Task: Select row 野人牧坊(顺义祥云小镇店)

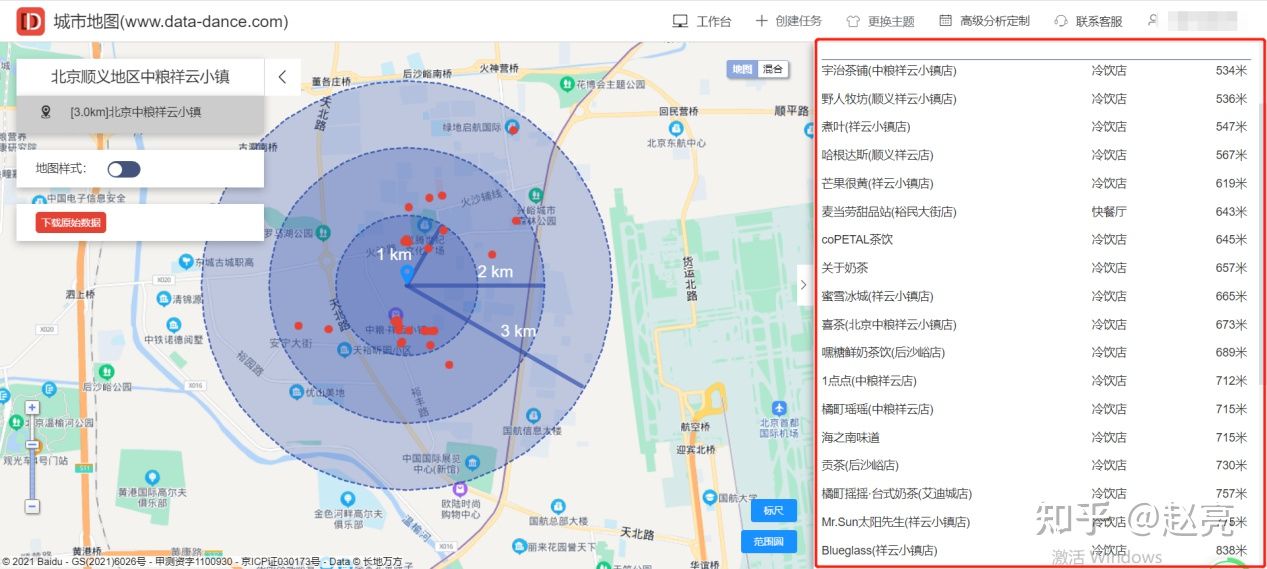Action: 1035,99
